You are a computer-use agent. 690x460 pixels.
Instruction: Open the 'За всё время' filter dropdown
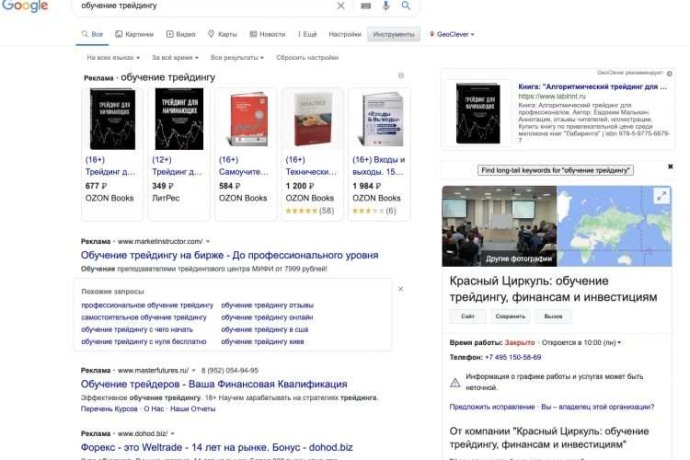click(x=175, y=58)
